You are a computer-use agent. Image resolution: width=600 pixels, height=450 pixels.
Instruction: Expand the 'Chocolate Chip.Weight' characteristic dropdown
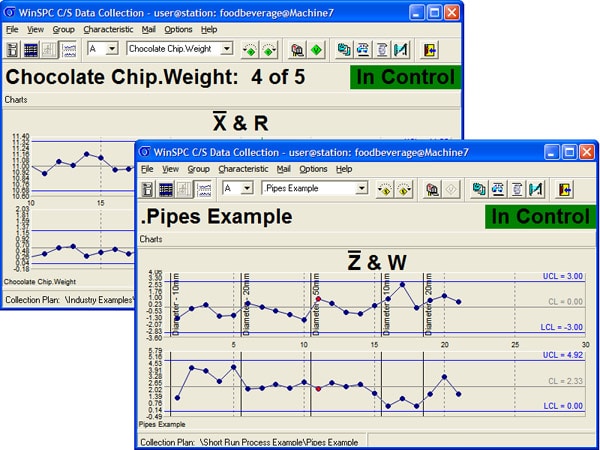coord(227,48)
